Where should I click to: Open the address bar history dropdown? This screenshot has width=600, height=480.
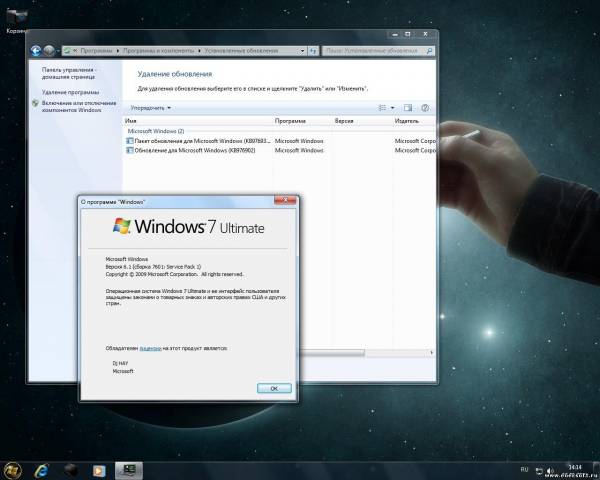[x=302, y=51]
